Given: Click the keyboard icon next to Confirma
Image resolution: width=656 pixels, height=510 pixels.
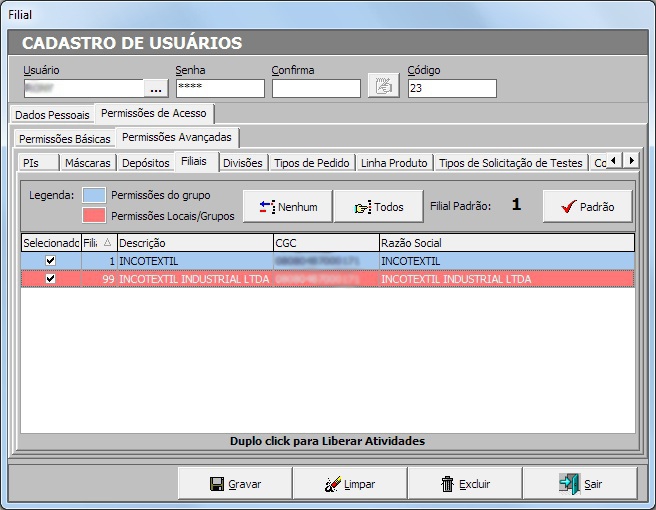Looking at the screenshot, I should click(x=380, y=87).
